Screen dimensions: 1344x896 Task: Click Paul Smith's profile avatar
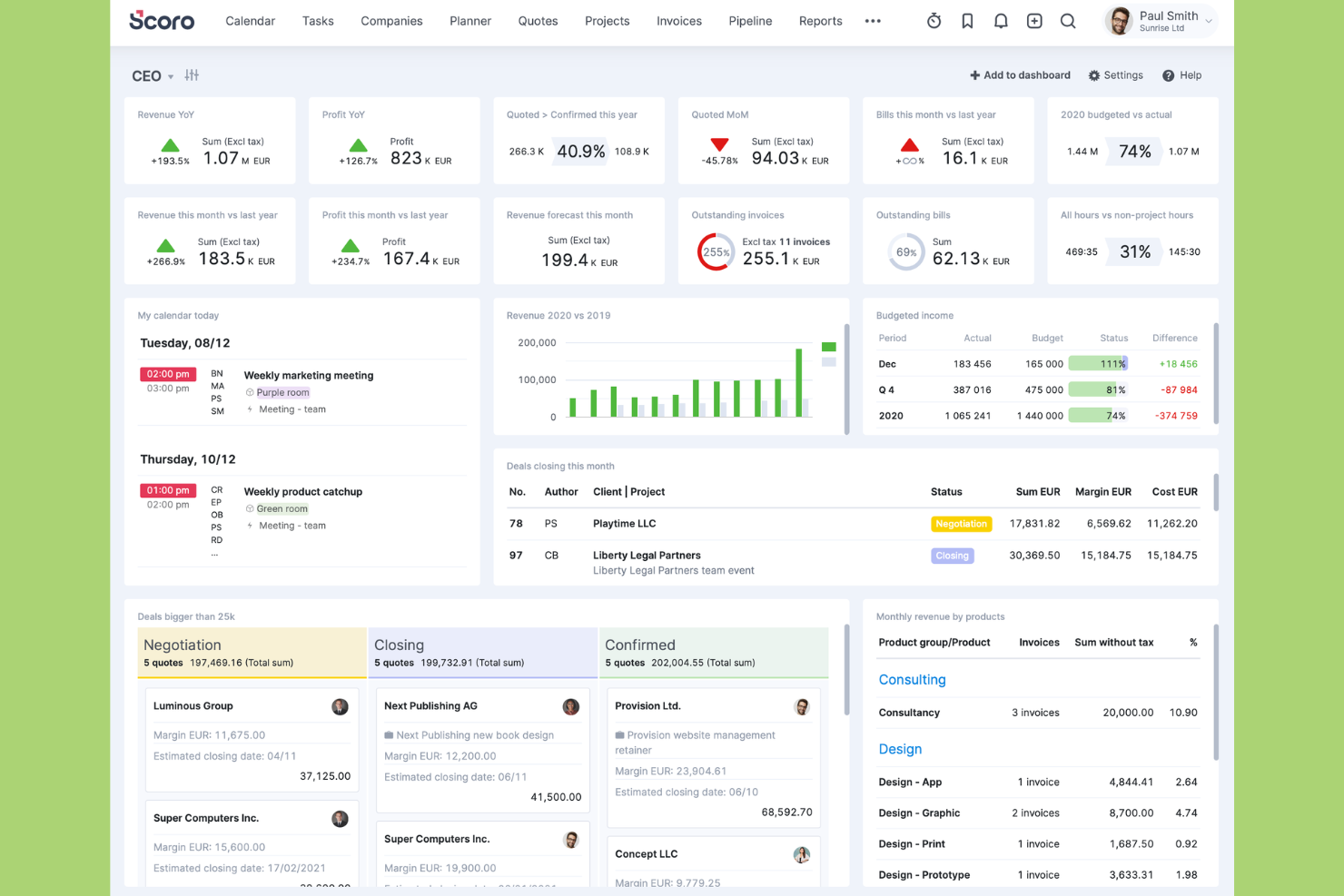[1120, 21]
